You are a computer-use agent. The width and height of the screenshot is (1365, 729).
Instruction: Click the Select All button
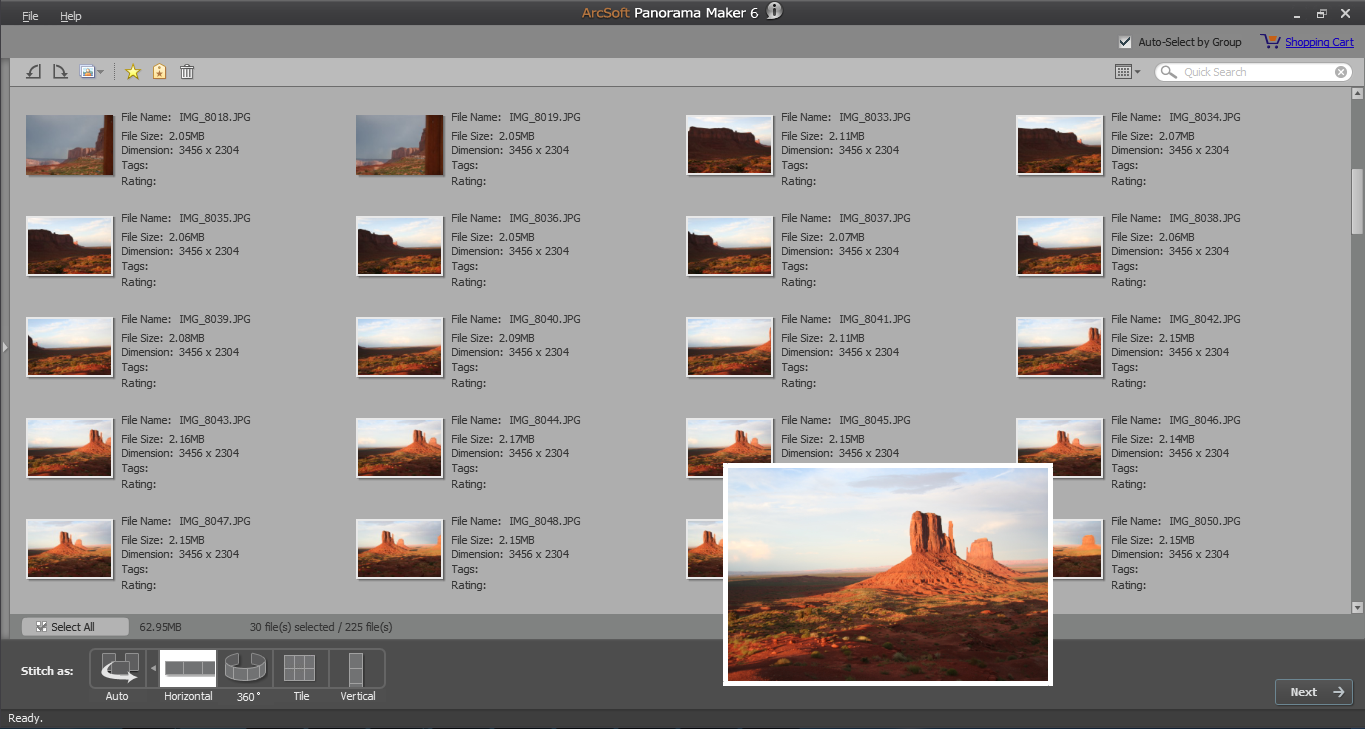tap(75, 627)
